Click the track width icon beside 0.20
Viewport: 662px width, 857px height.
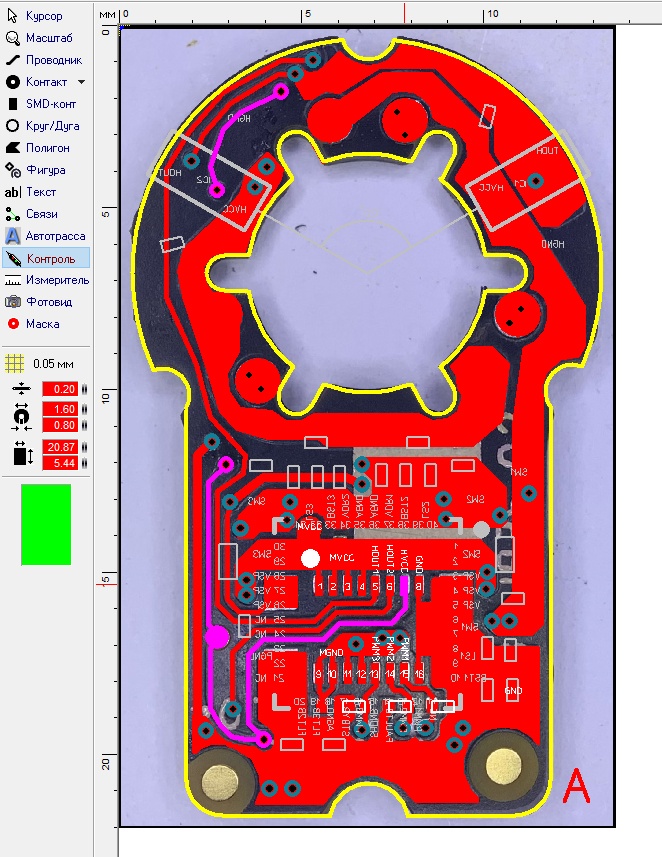click(x=21, y=389)
